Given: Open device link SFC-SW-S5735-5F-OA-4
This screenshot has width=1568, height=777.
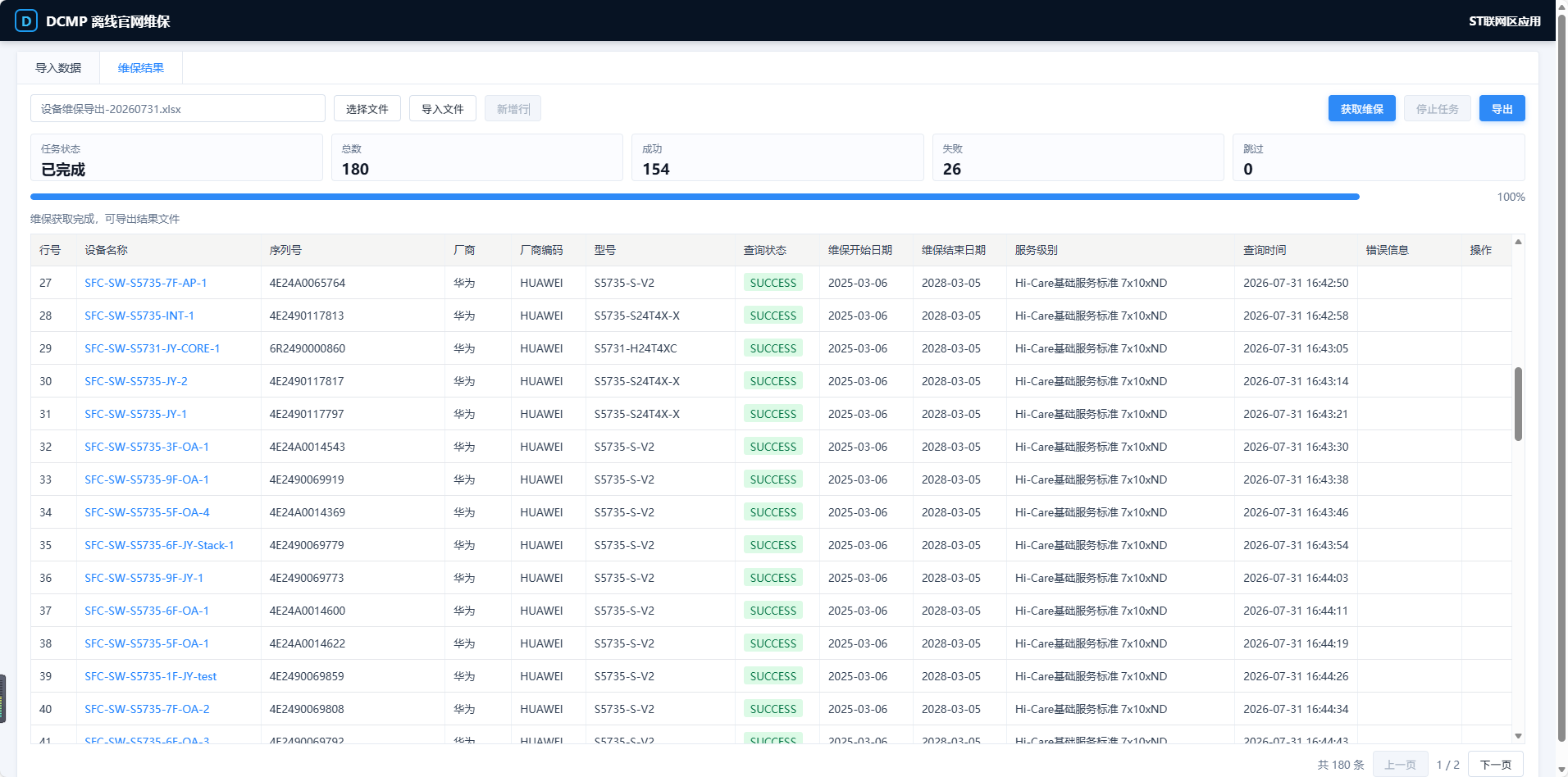Looking at the screenshot, I should (148, 512).
